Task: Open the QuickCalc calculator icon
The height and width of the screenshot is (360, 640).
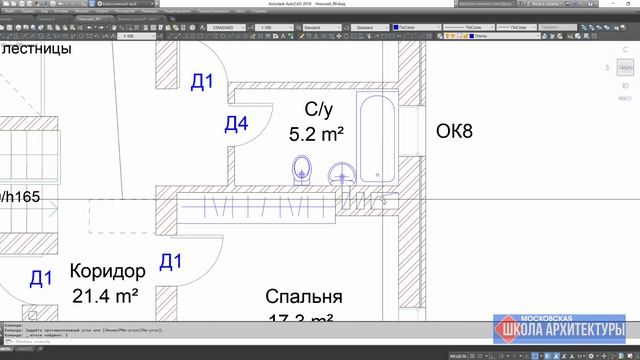Action: click(x=183, y=27)
